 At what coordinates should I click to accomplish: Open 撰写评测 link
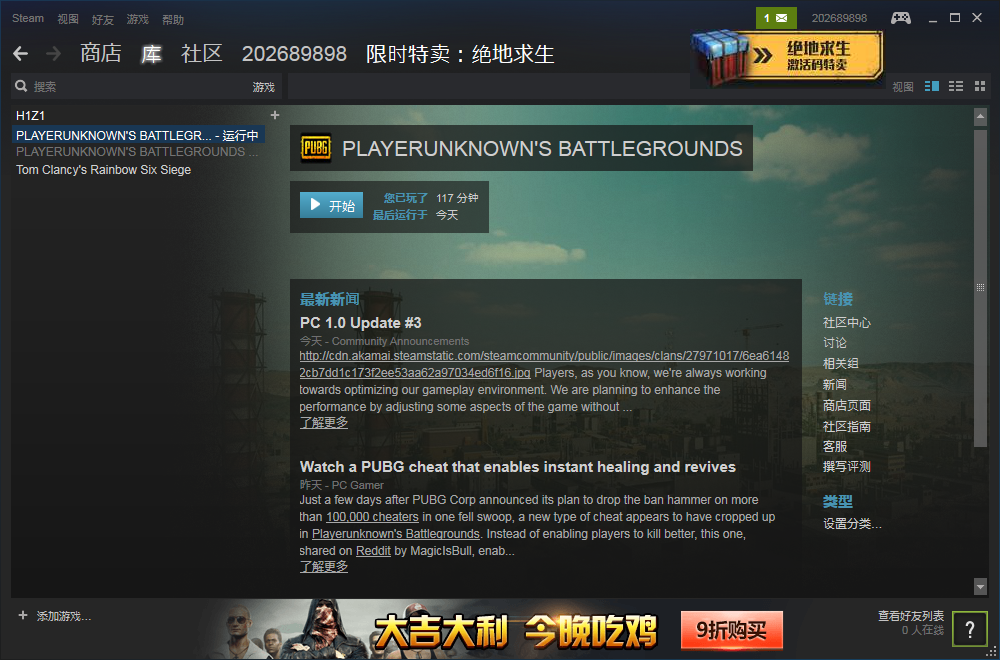[x=846, y=467]
